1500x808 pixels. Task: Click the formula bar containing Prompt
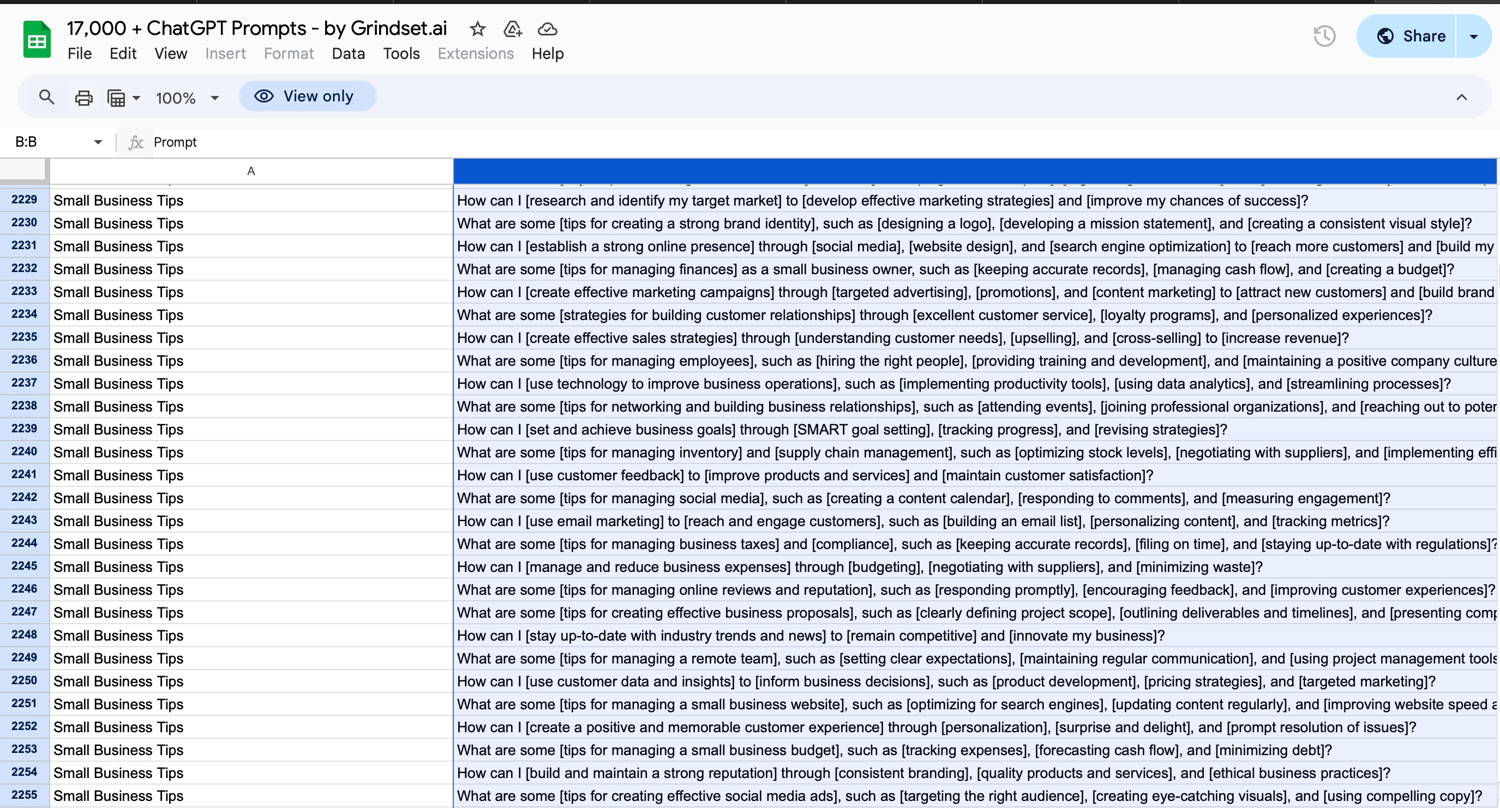pyautogui.click(x=820, y=142)
